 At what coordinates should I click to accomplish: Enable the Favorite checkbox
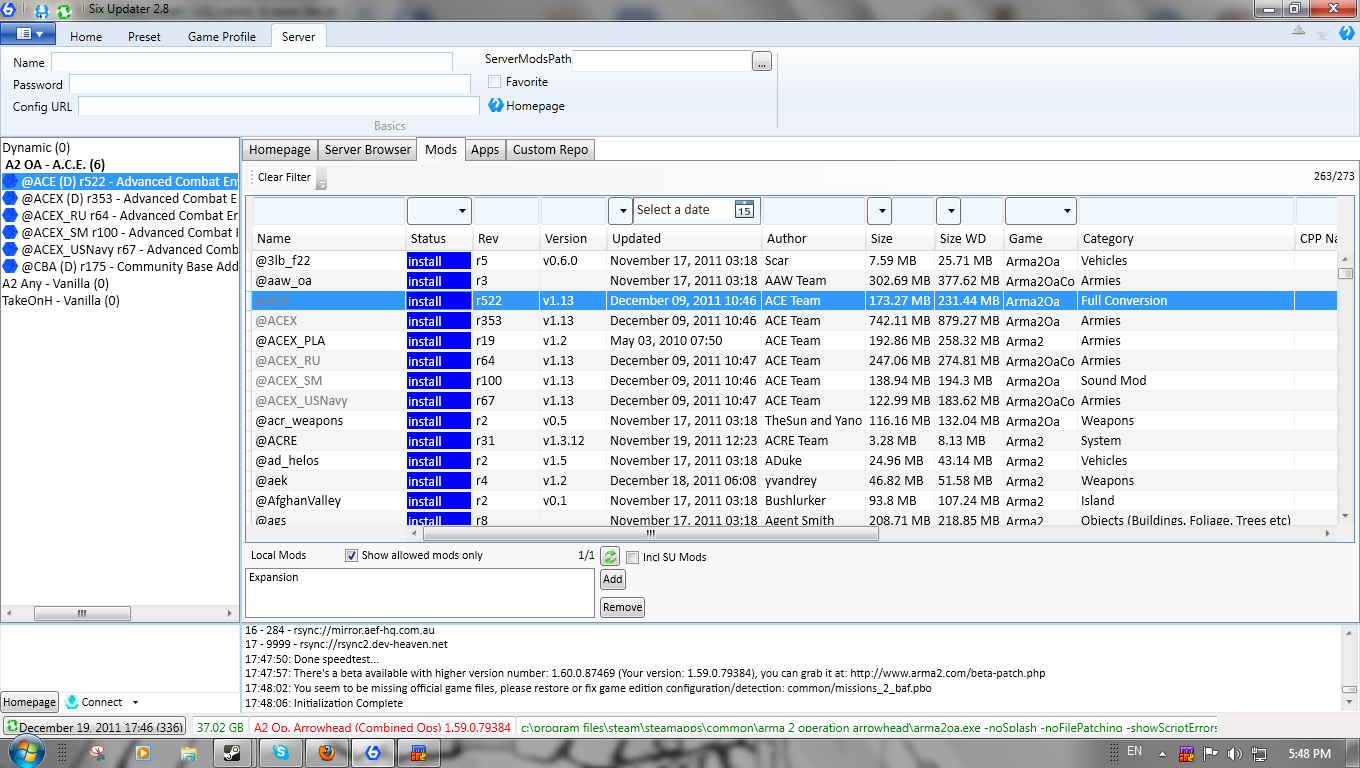click(x=495, y=82)
